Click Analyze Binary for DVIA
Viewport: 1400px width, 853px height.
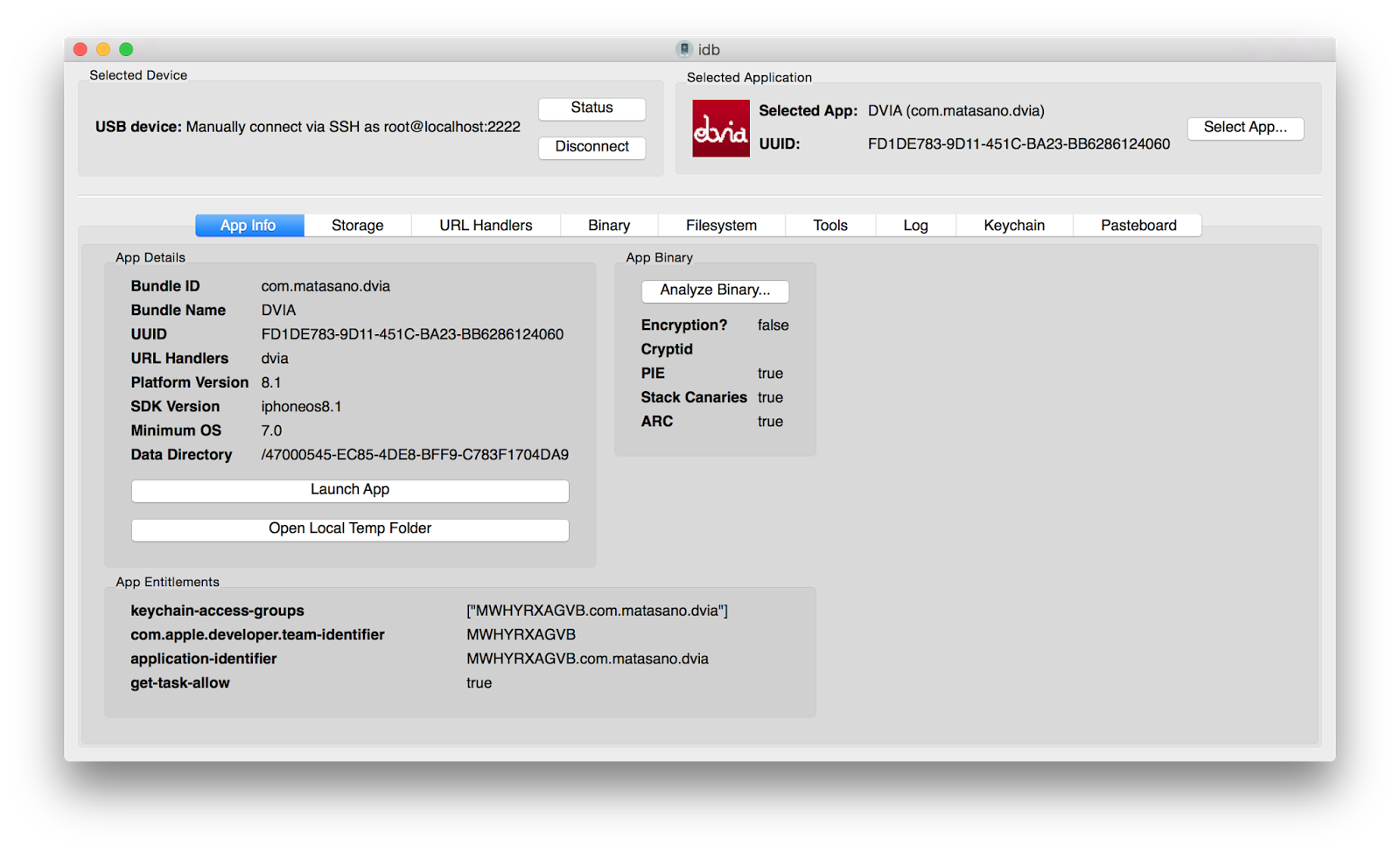point(715,290)
